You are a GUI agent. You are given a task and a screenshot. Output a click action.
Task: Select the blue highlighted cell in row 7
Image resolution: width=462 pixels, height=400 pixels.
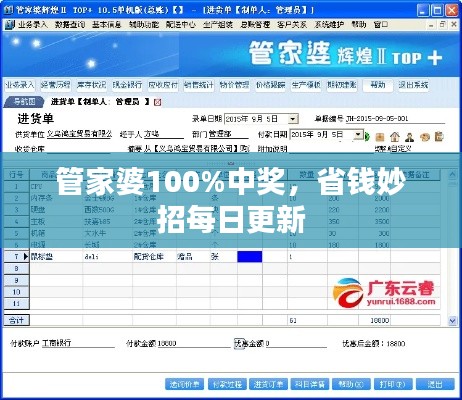(250, 257)
